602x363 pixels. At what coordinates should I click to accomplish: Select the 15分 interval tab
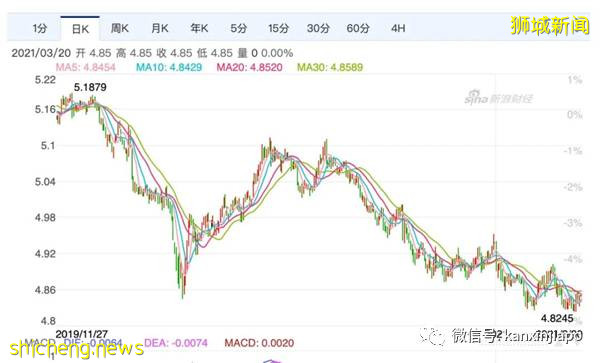pyautogui.click(x=278, y=28)
